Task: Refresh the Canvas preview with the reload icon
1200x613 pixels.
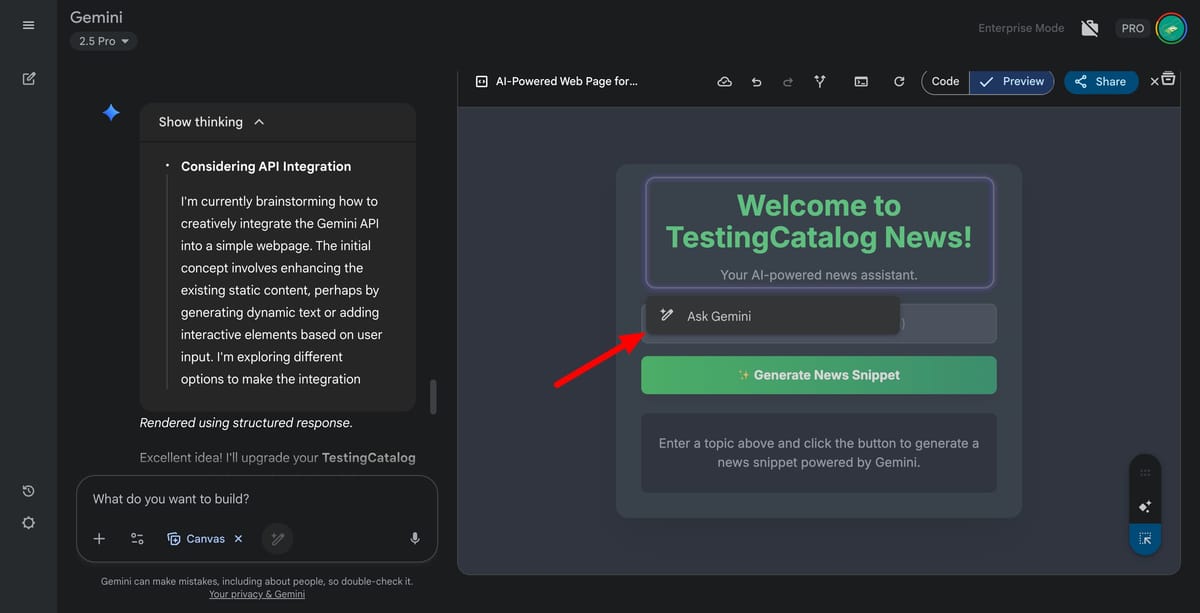Action: [899, 81]
